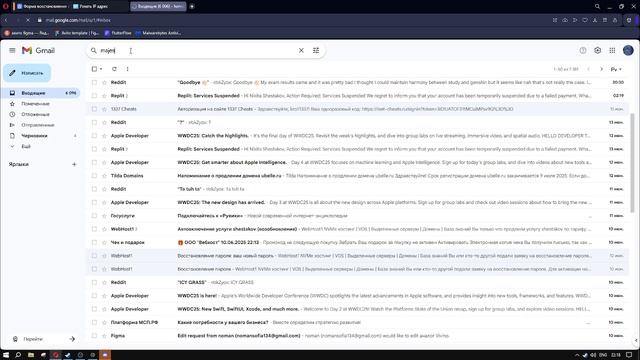
Task: Open the WWDC25: The new design has arrived email
Action: (358, 202)
